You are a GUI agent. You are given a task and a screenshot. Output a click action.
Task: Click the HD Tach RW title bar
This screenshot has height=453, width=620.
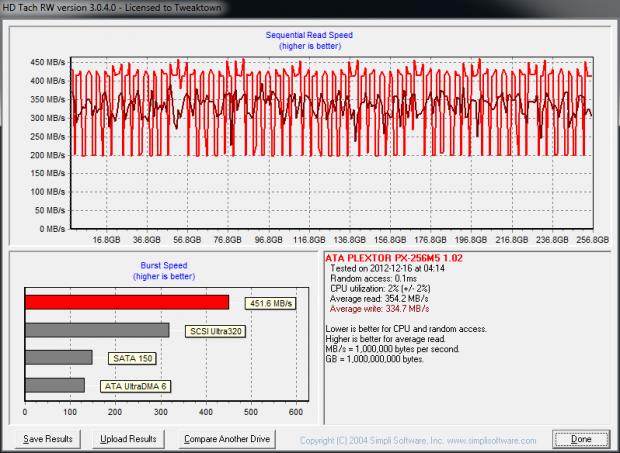pos(310,8)
